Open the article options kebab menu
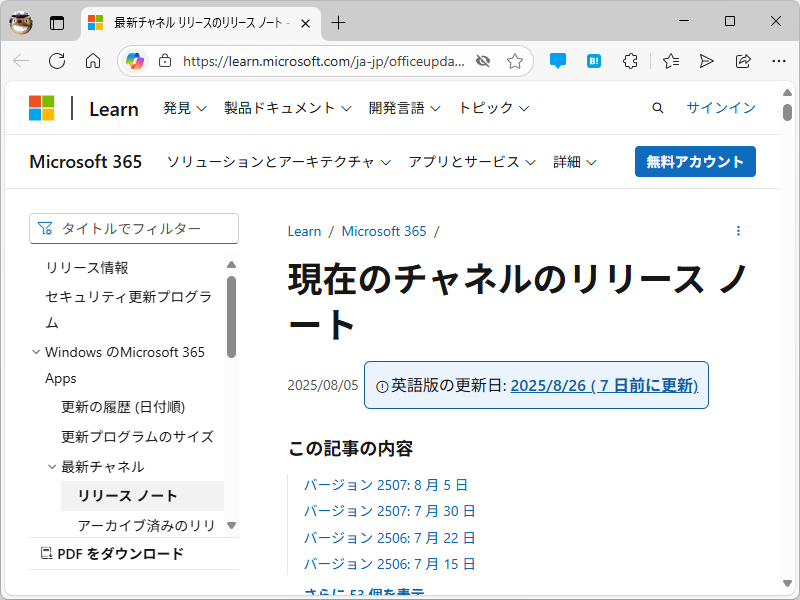This screenshot has width=800, height=600. 738,231
